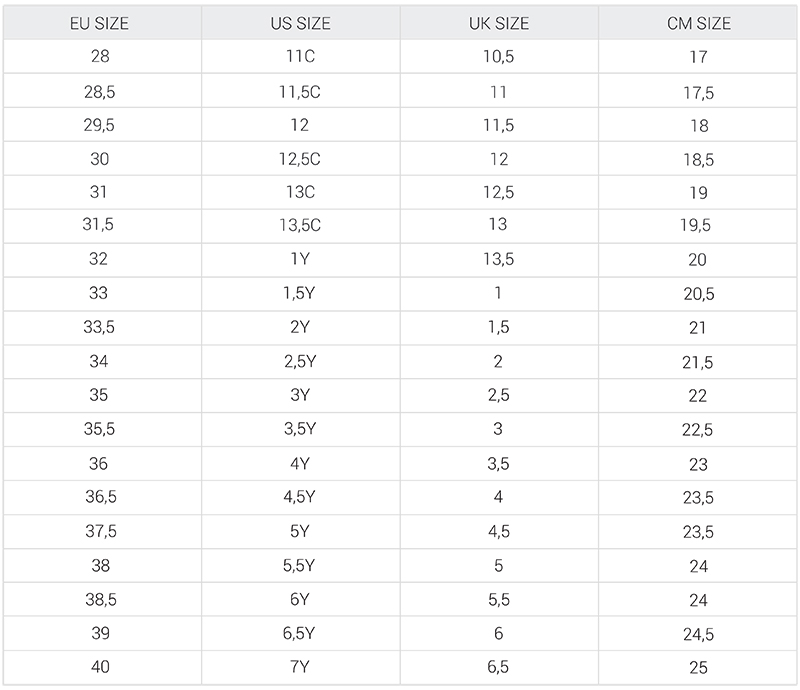Select the EU size 37,5 cell
800x690 pixels.
coord(102,532)
